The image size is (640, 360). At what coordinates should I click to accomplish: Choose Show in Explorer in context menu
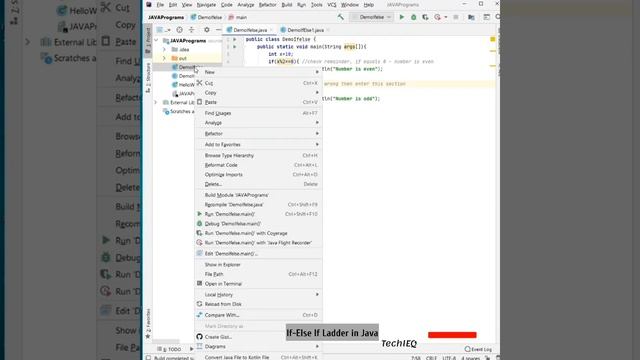(258, 264)
